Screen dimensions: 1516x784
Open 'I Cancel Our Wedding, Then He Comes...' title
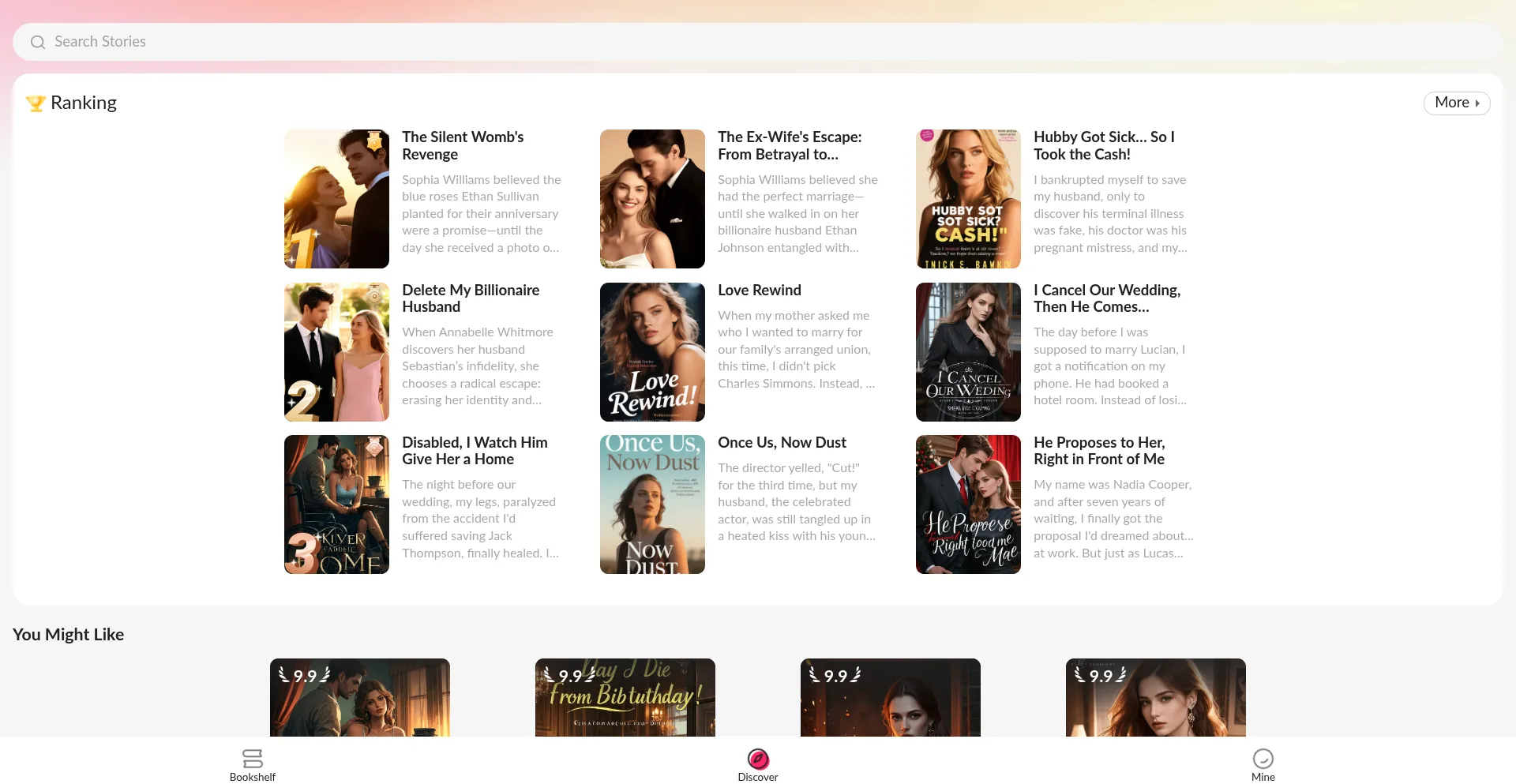pyautogui.click(x=1107, y=298)
